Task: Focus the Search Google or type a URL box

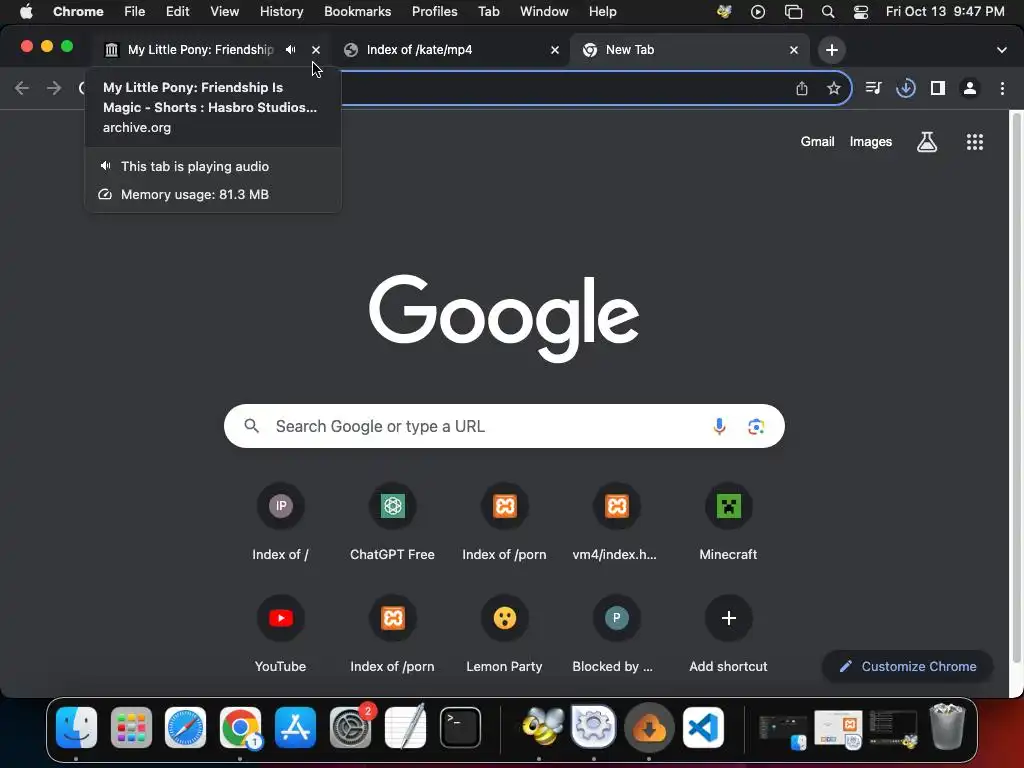Action: click(x=504, y=426)
